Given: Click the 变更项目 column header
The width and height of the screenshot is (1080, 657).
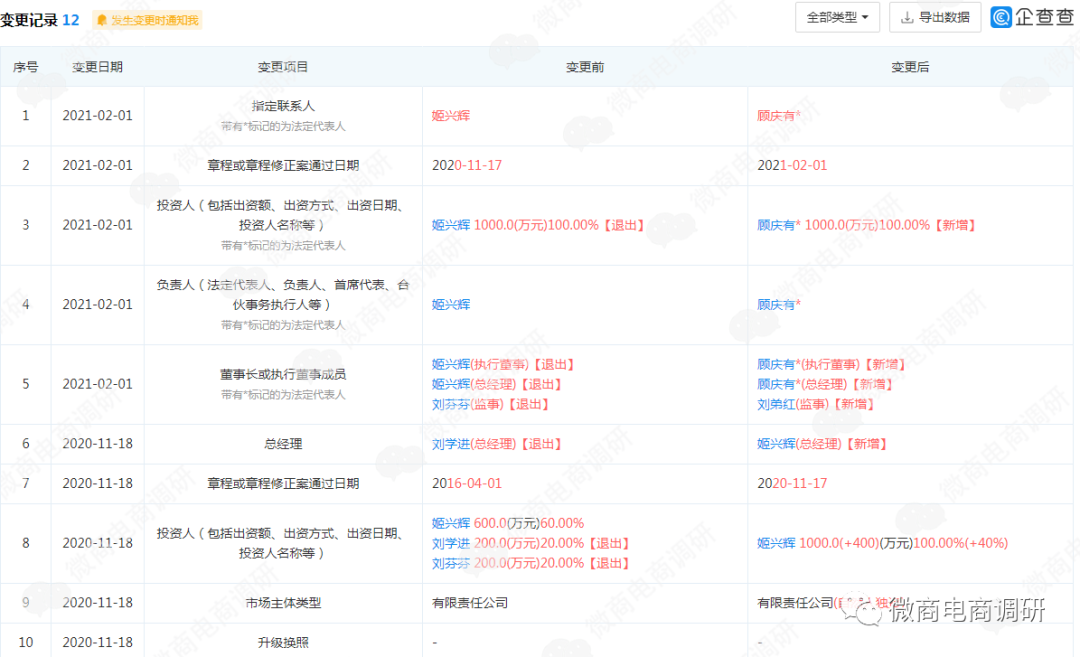Looking at the screenshot, I should 282,67.
